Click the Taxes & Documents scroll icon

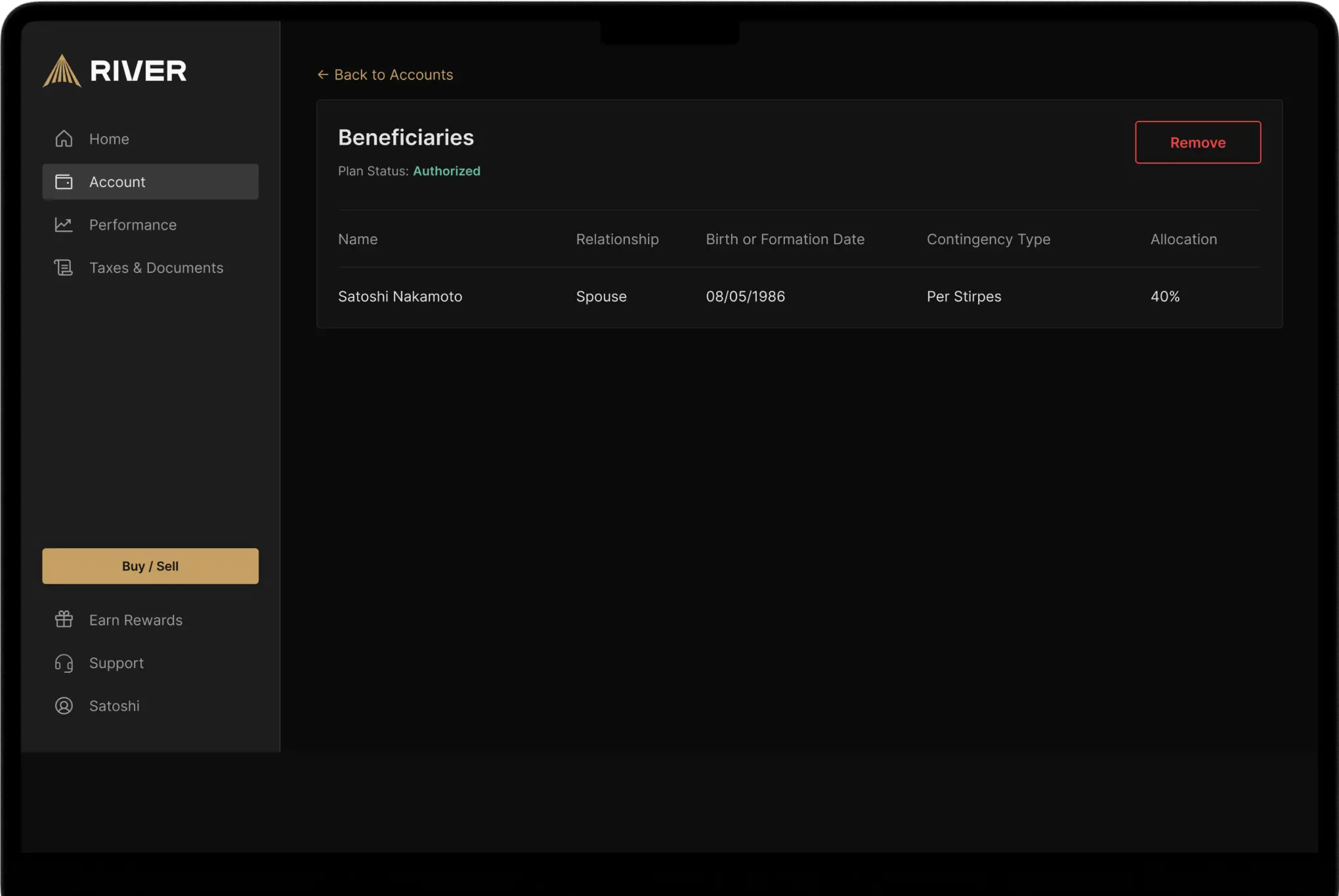click(64, 268)
